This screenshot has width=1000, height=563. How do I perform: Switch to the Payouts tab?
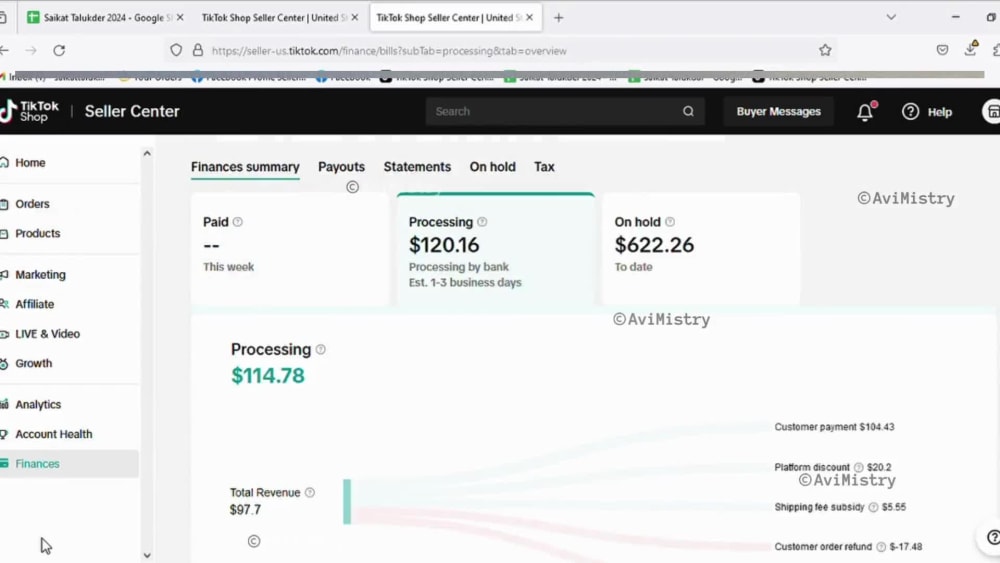click(x=341, y=167)
